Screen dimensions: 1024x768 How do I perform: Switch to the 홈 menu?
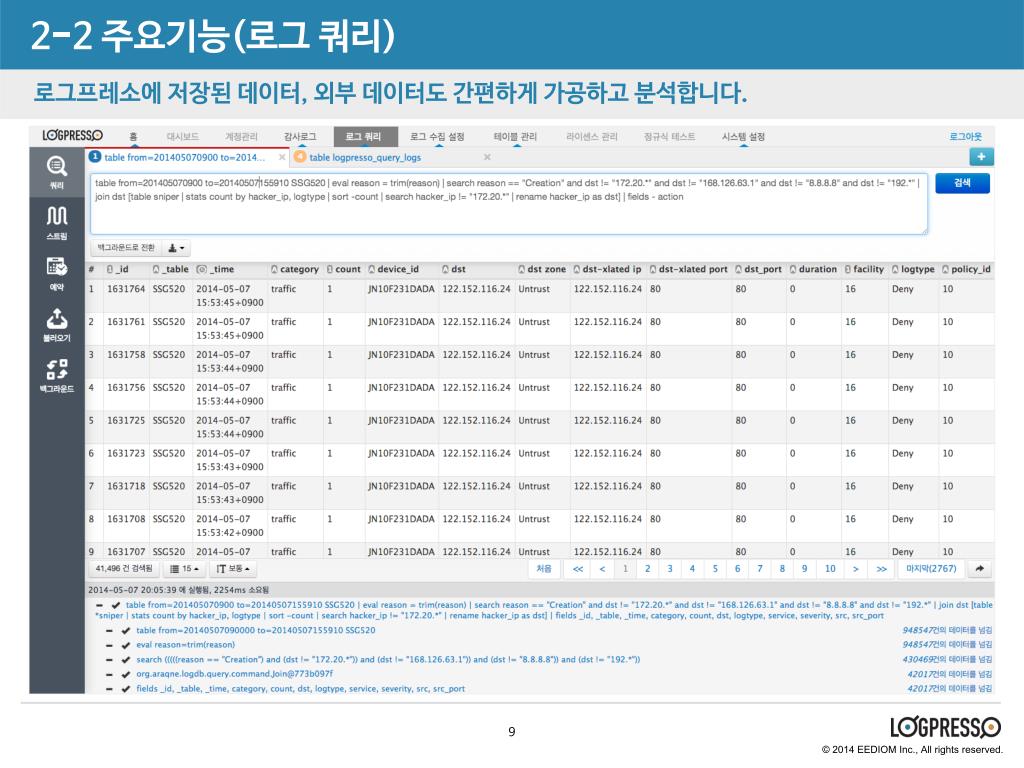[133, 136]
